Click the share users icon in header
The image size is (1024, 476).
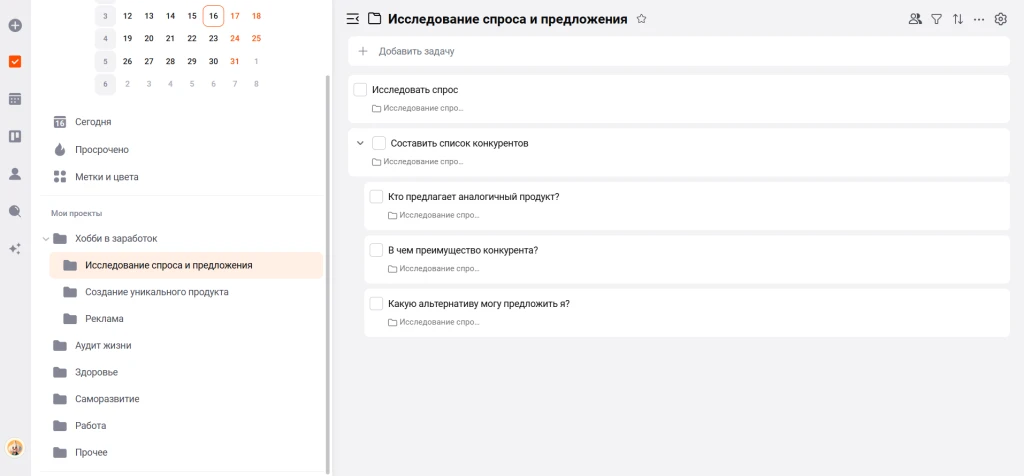coord(915,18)
